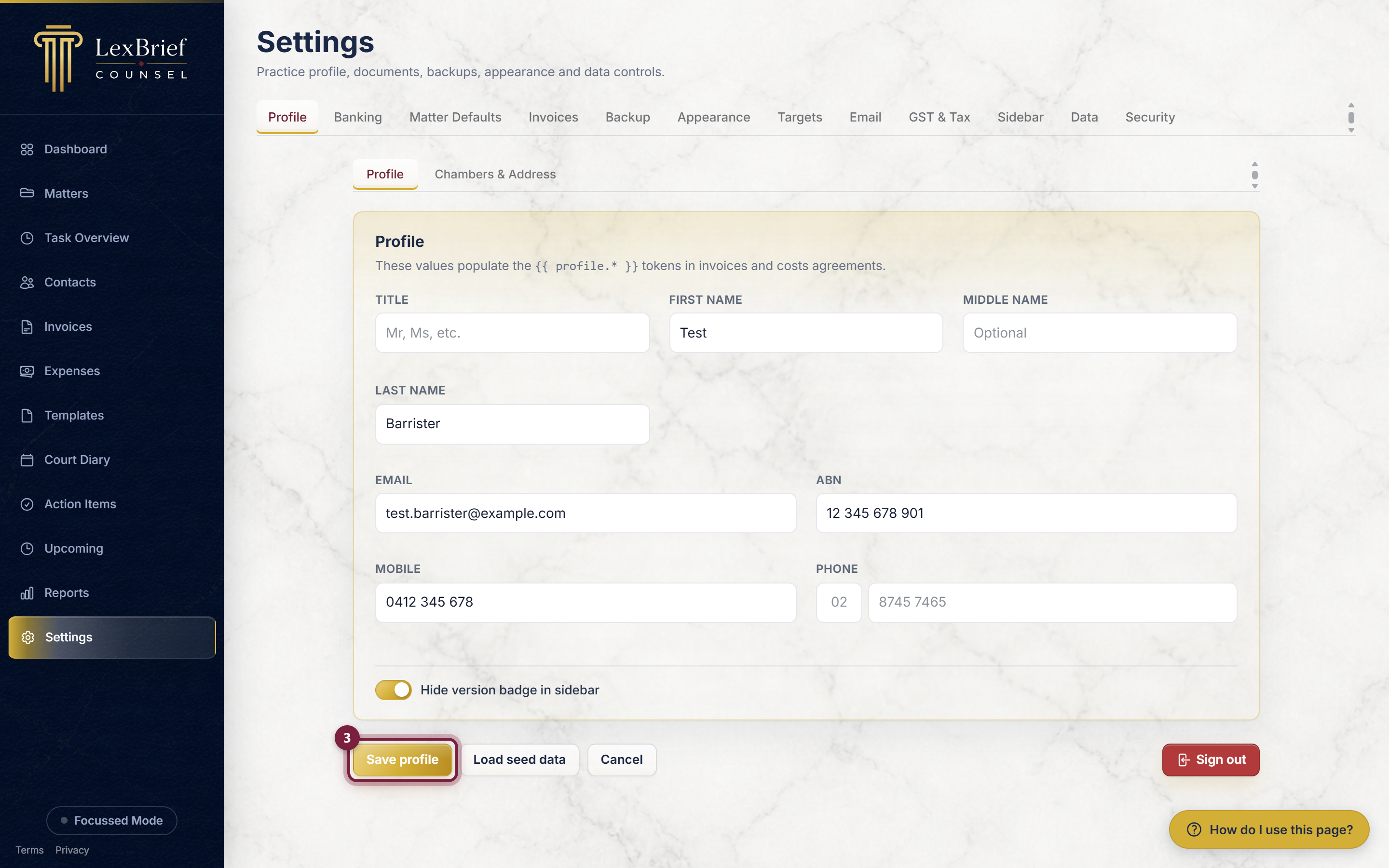Click the main tab bar scroll handle

(1351, 118)
